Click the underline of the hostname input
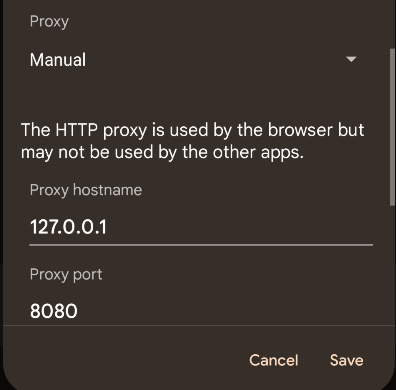This screenshot has height=390, width=396. click(x=201, y=245)
